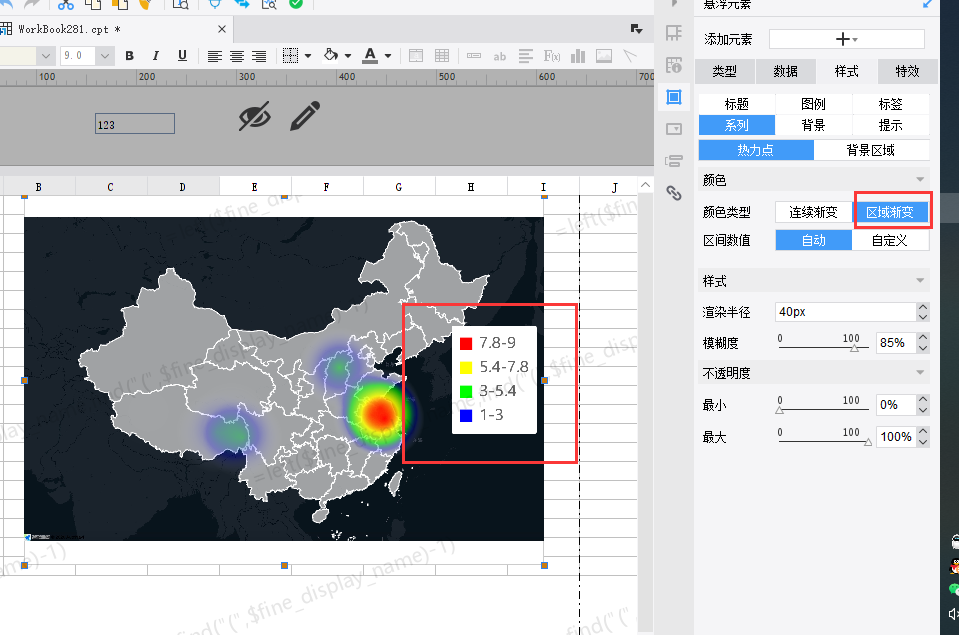Open the 9.0 font size dropdown
This screenshot has width=959, height=635.
[x=105, y=56]
